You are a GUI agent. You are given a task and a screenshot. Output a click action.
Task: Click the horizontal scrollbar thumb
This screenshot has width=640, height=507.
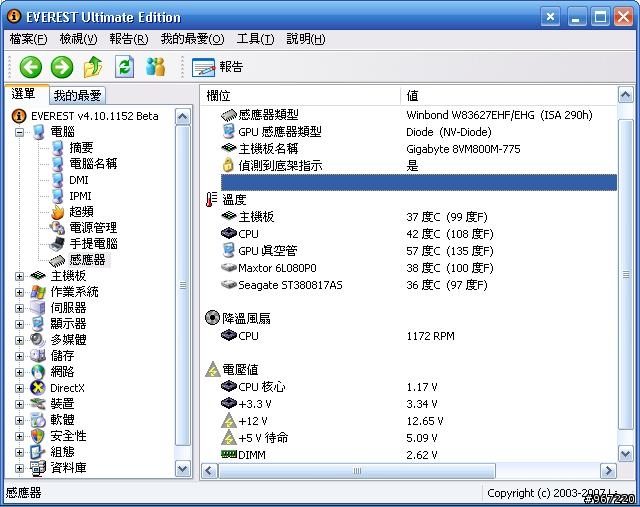coord(357,471)
